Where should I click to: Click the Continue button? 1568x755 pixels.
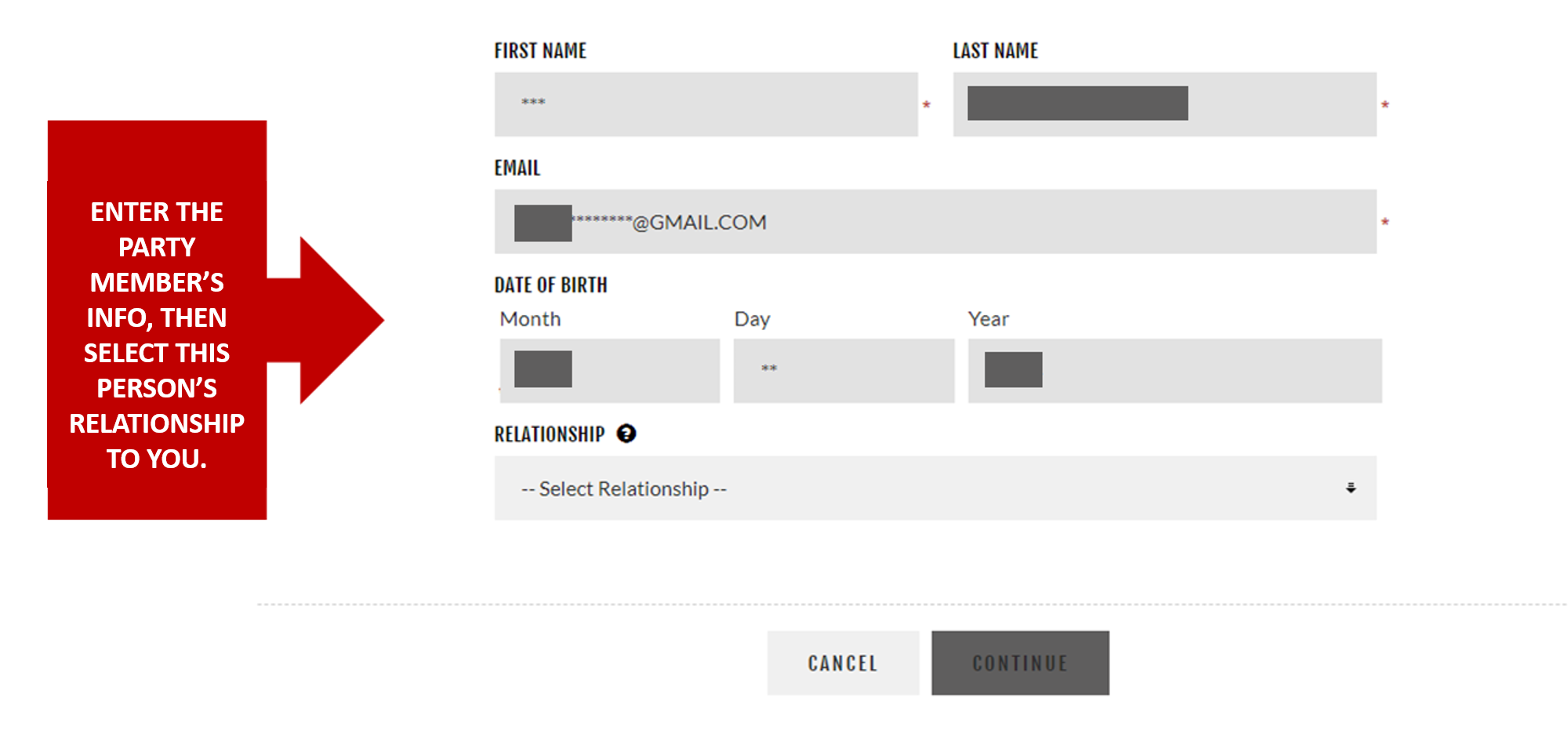[x=1020, y=663]
